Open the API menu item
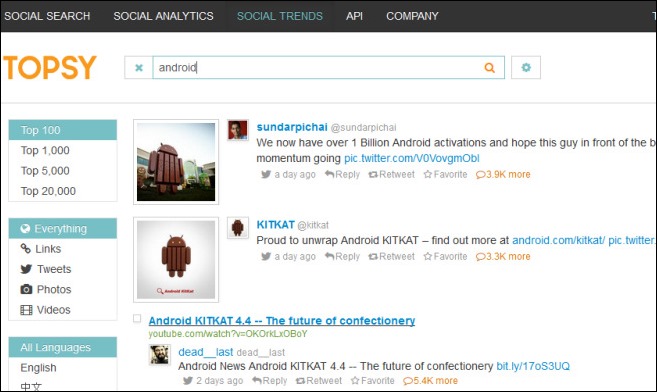 click(x=354, y=16)
